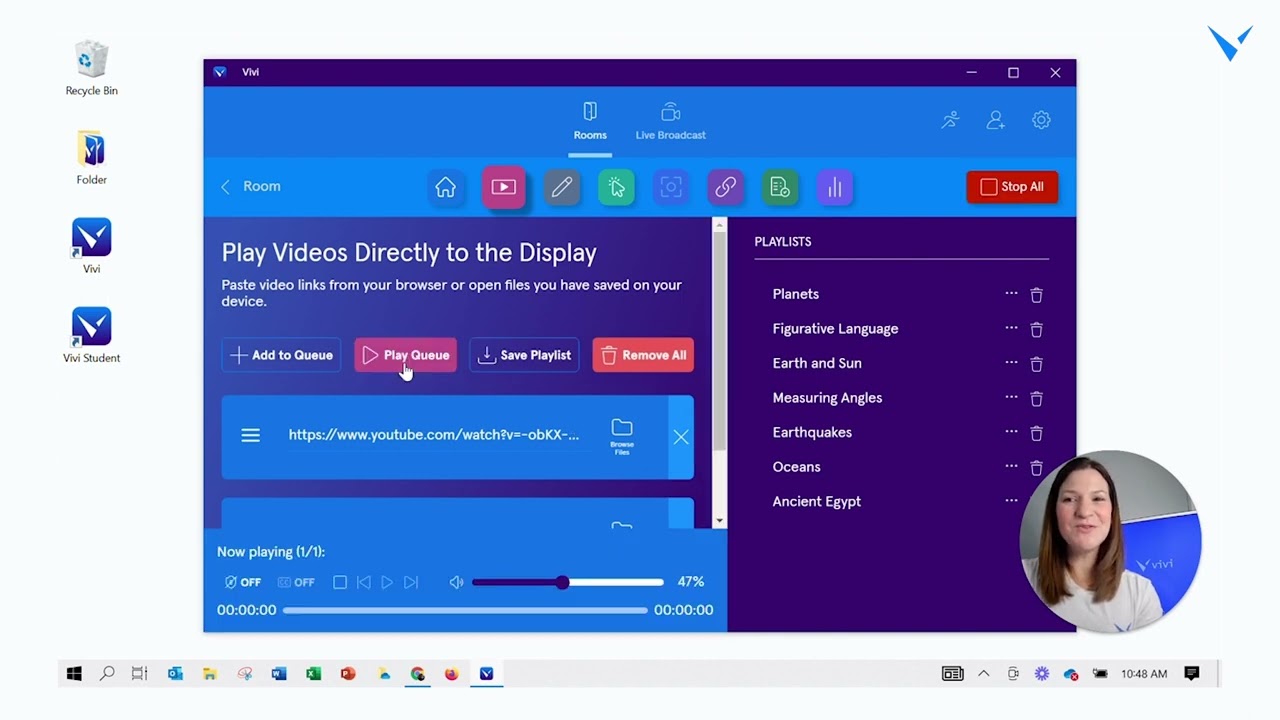This screenshot has height=720, width=1280.
Task: Delete the Figurative Language playlist
Action: coord(1036,329)
